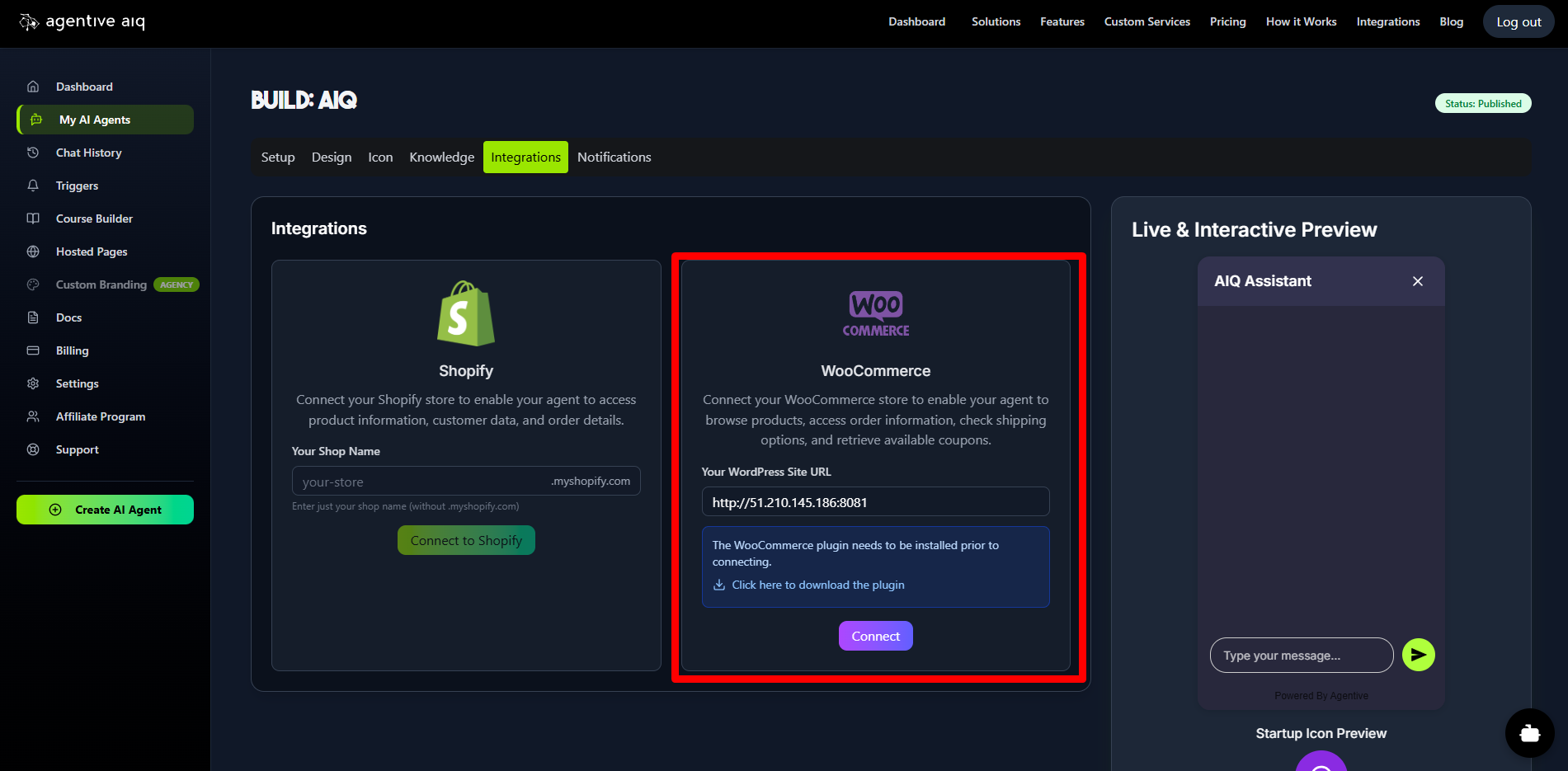1568x771 pixels.
Task: Click the Hosted Pages globe icon
Action: (33, 252)
